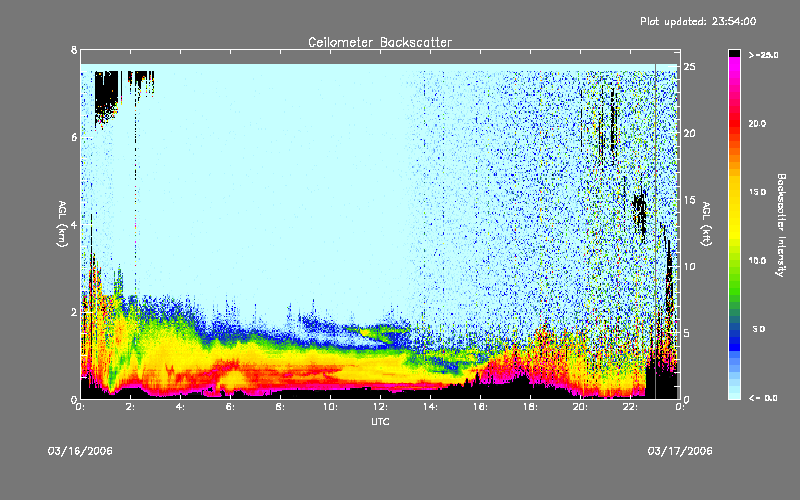Click the colorbar tick label 15.0
800x500 pixels.
click(758, 192)
